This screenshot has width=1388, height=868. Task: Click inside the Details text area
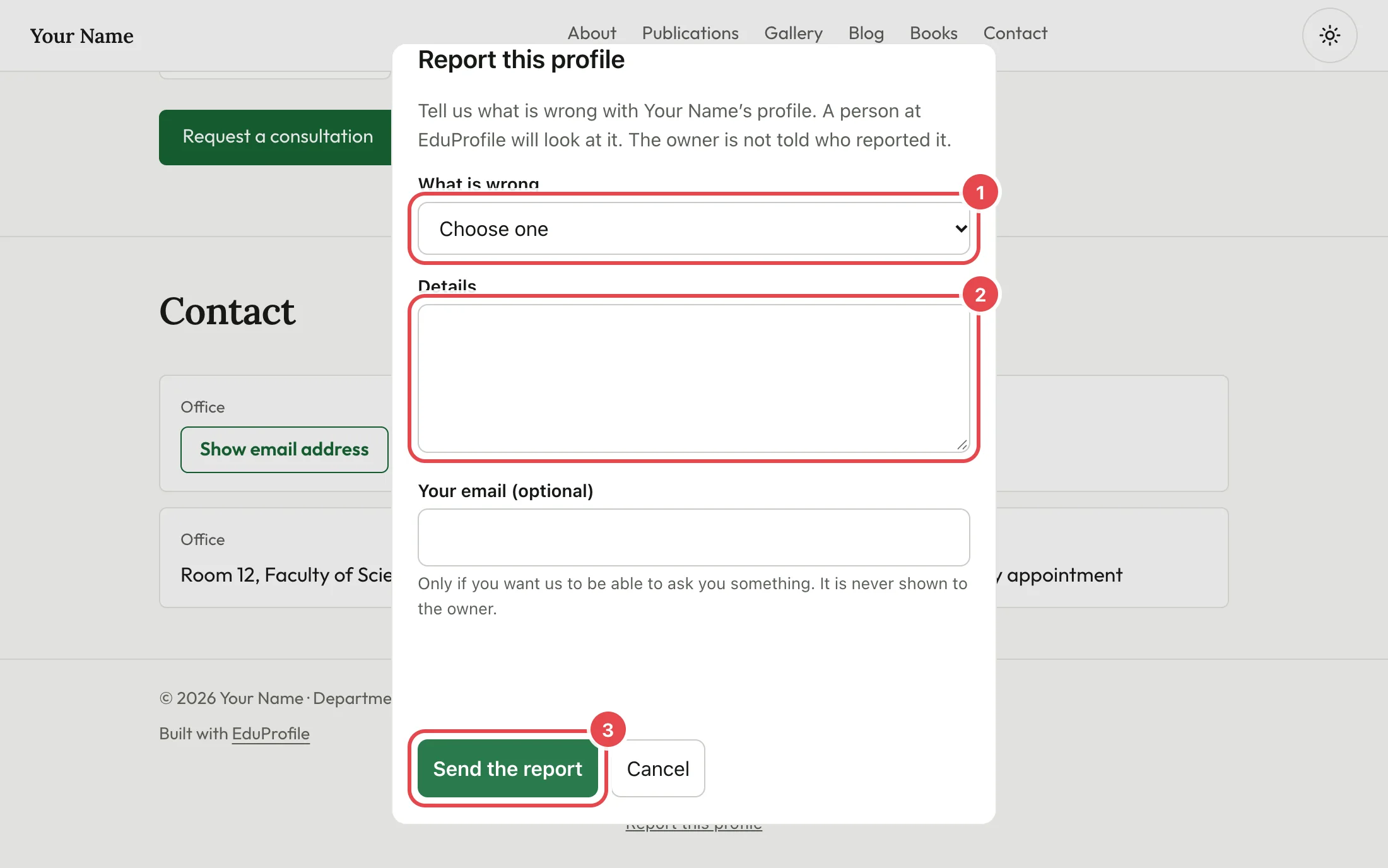693,378
